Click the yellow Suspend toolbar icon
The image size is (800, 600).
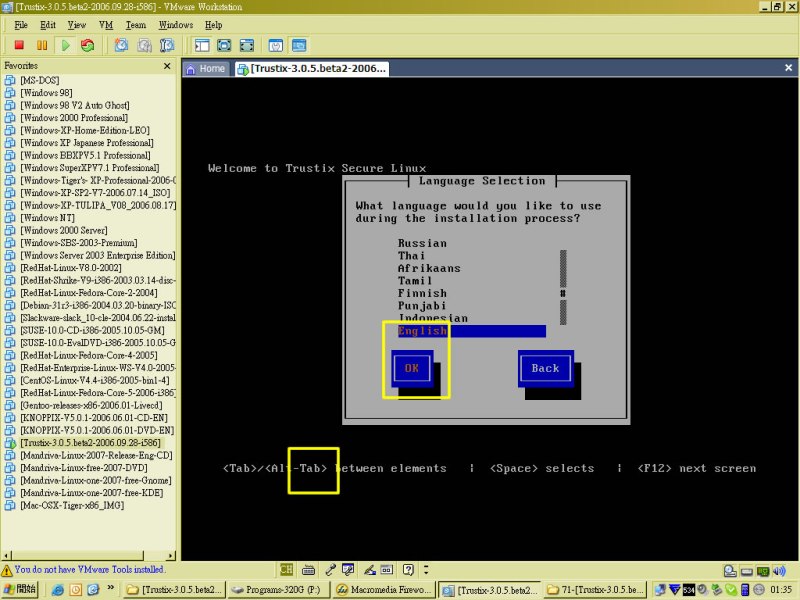[x=42, y=45]
